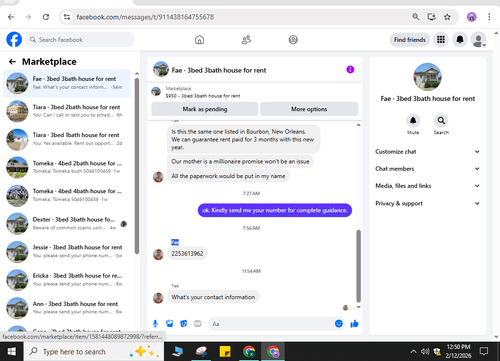The height and width of the screenshot is (361, 500).
Task: Click the Mark as pending button
Action: 205,109
